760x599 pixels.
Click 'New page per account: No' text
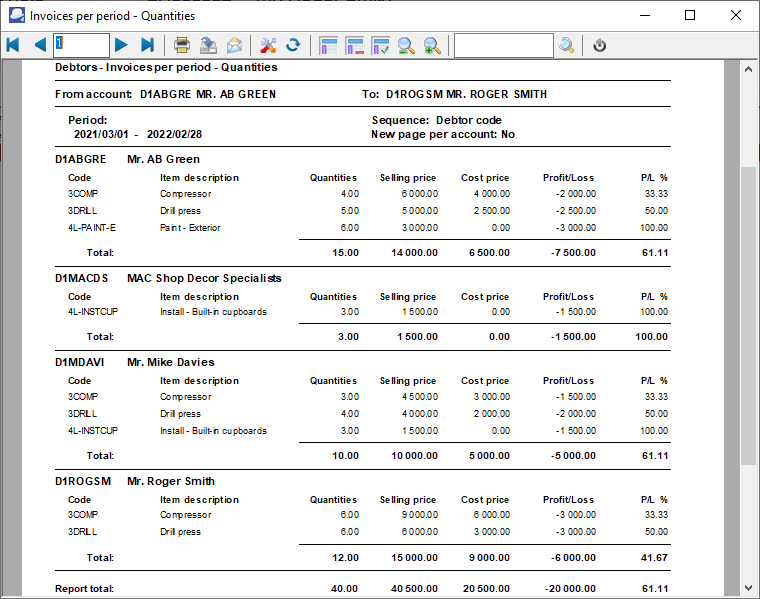pyautogui.click(x=443, y=134)
